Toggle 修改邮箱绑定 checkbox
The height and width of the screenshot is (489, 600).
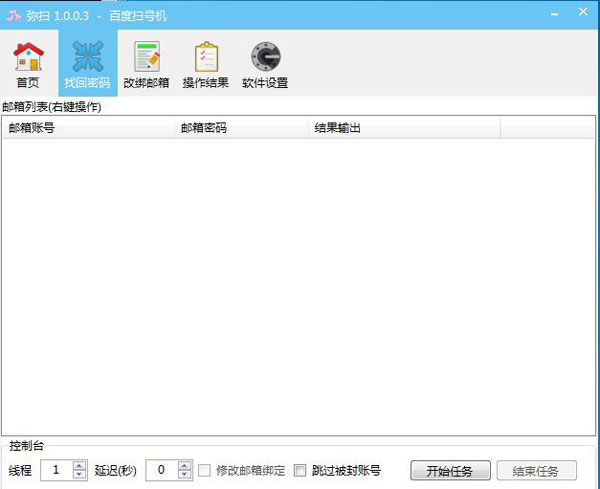tap(204, 470)
